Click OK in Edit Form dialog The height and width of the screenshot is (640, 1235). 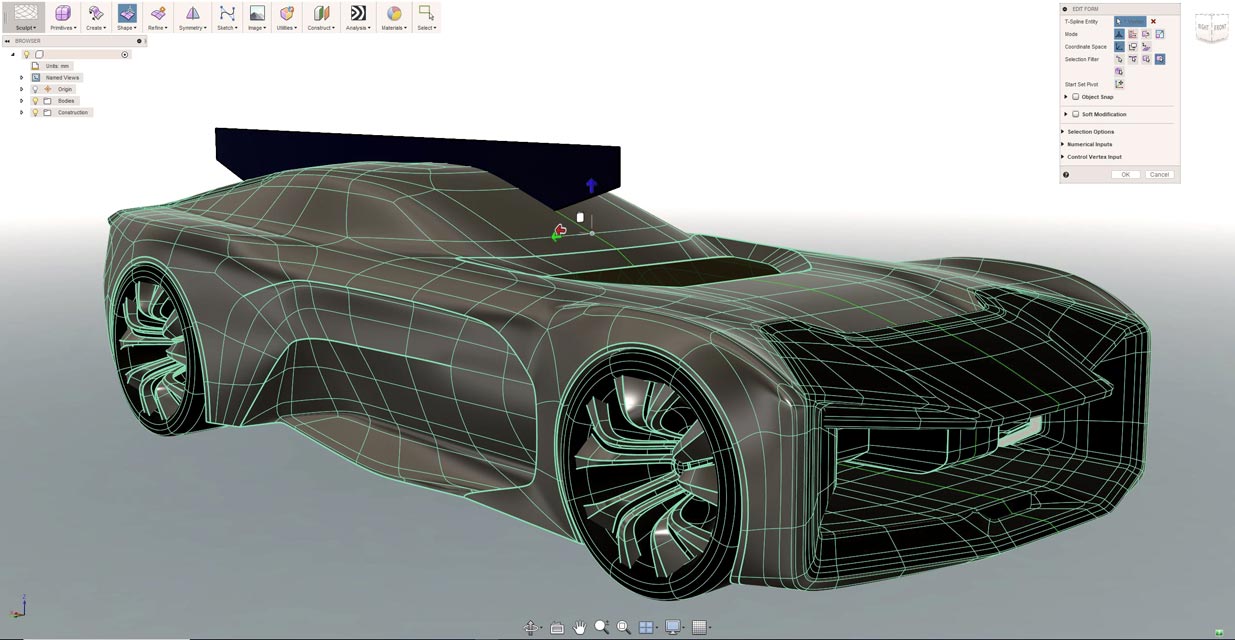click(1125, 174)
